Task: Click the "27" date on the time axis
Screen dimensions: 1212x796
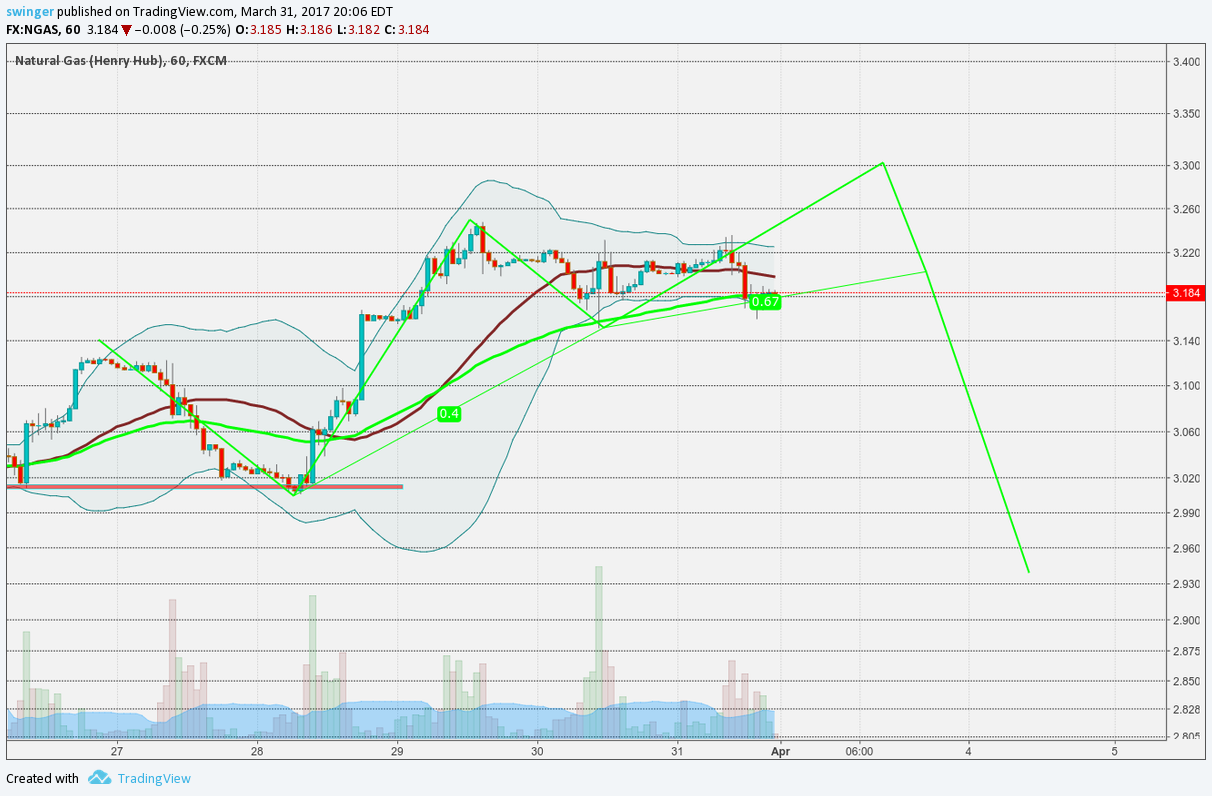Action: pyautogui.click(x=117, y=751)
